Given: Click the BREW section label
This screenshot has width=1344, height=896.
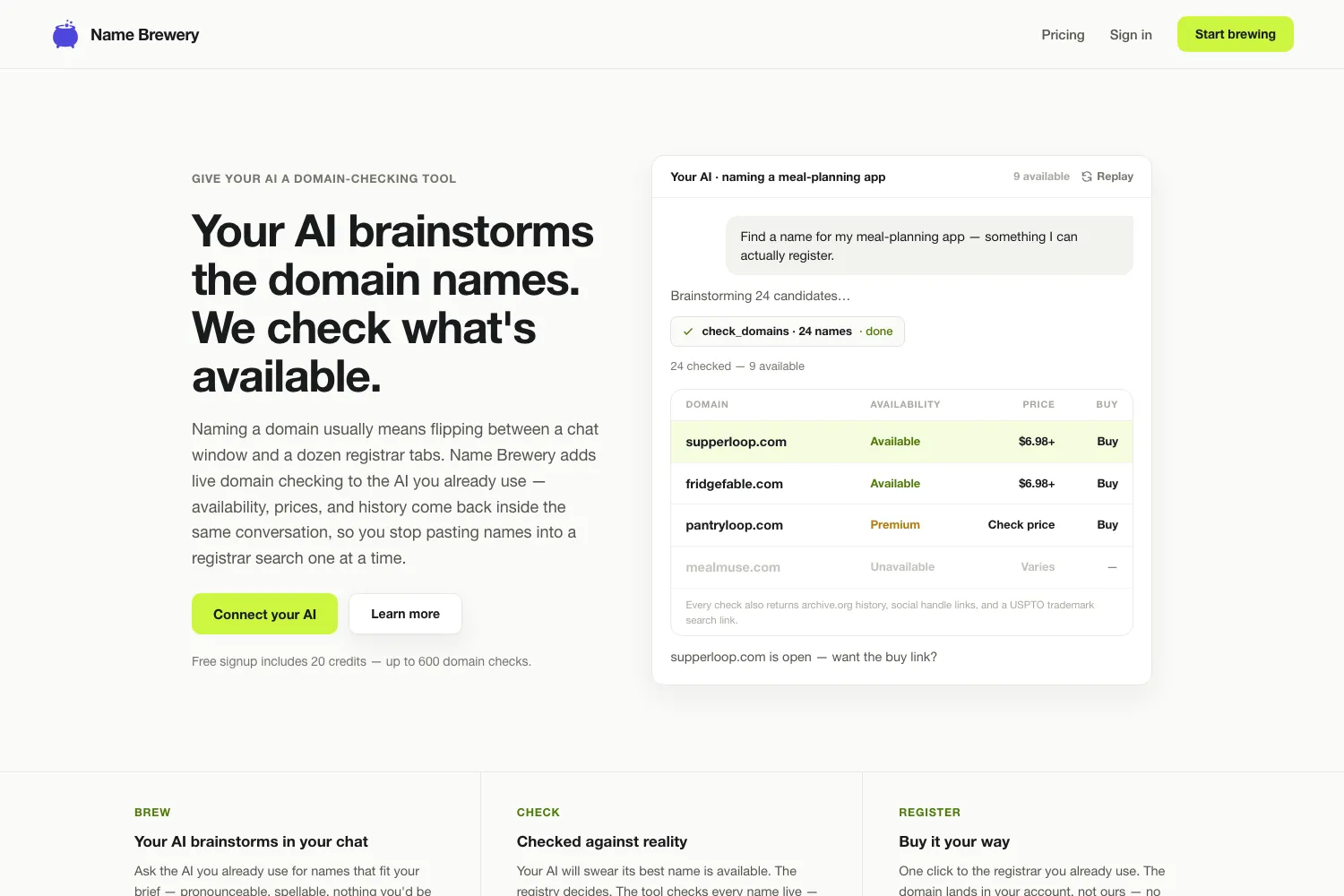Looking at the screenshot, I should click(x=152, y=812).
